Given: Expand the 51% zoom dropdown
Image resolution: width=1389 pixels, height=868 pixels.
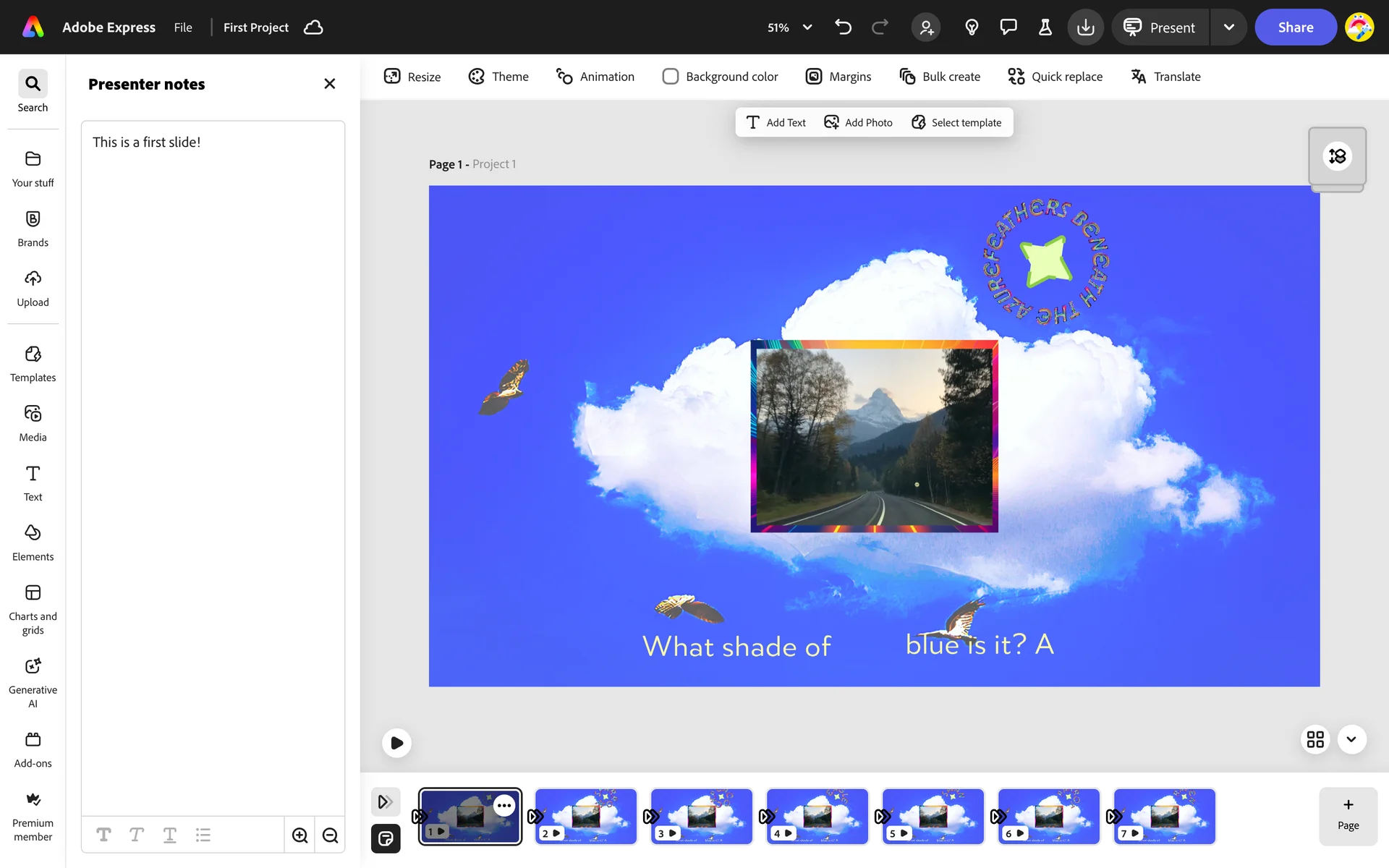Looking at the screenshot, I should tap(807, 27).
